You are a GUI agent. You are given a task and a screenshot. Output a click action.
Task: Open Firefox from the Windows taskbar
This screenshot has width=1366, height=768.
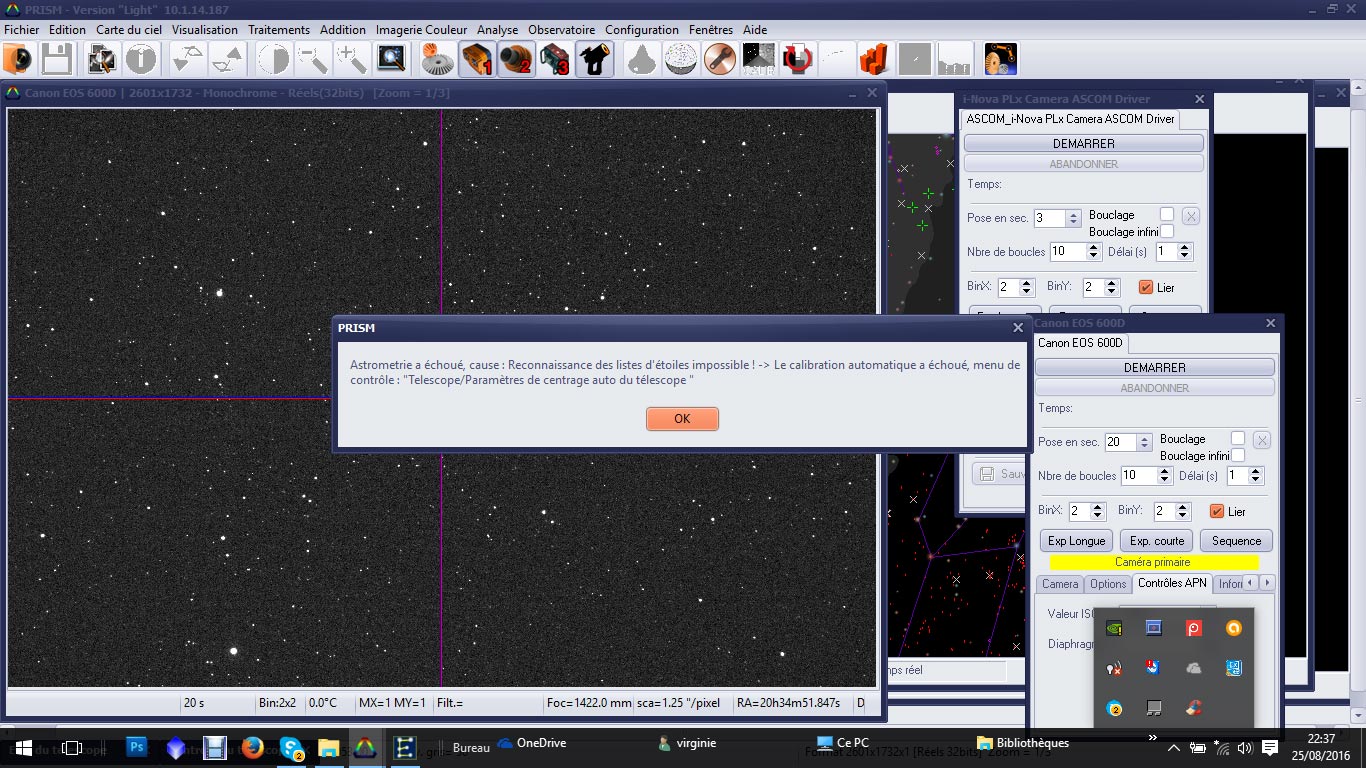point(252,747)
